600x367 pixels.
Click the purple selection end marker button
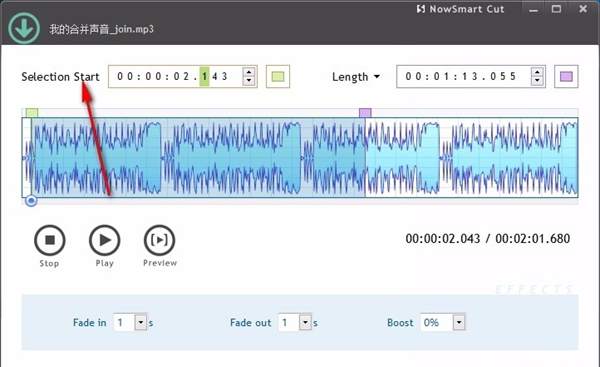(x=566, y=77)
